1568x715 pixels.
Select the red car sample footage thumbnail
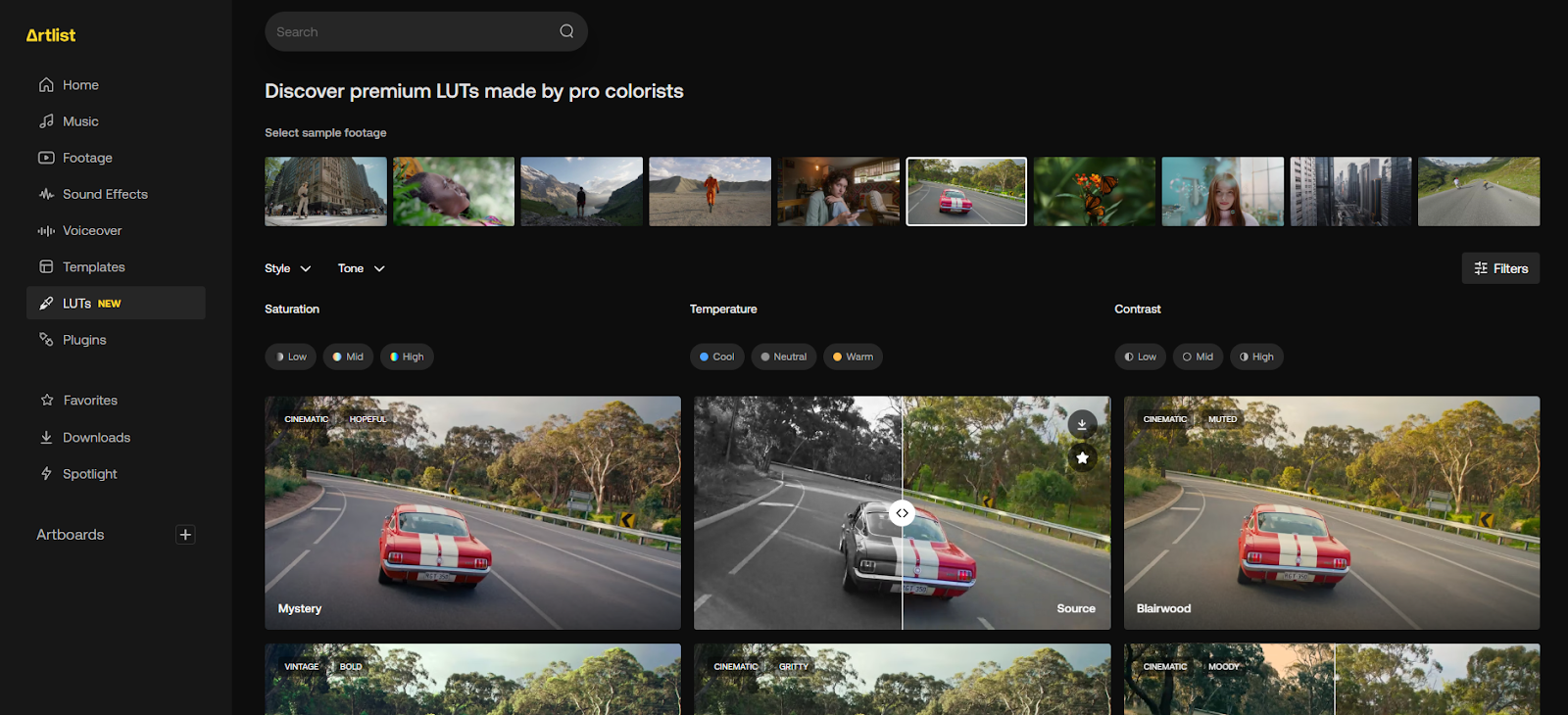pos(966,192)
